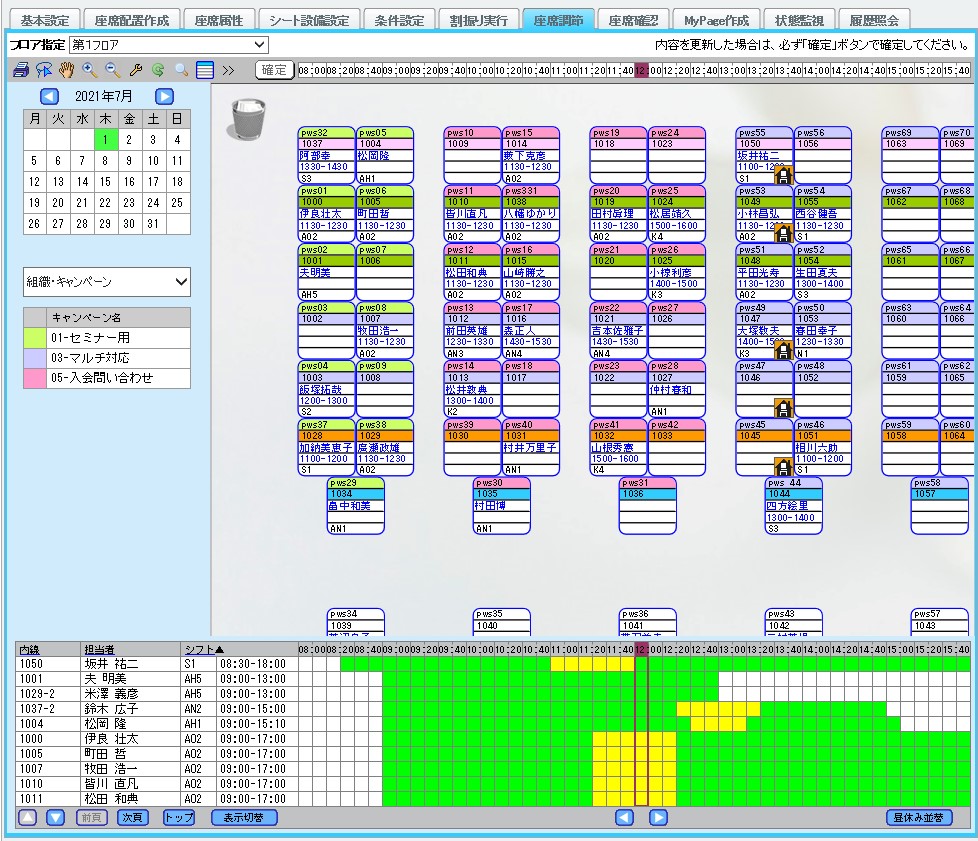
Task: Select the lasso selection arrow tool
Action: pos(44,70)
